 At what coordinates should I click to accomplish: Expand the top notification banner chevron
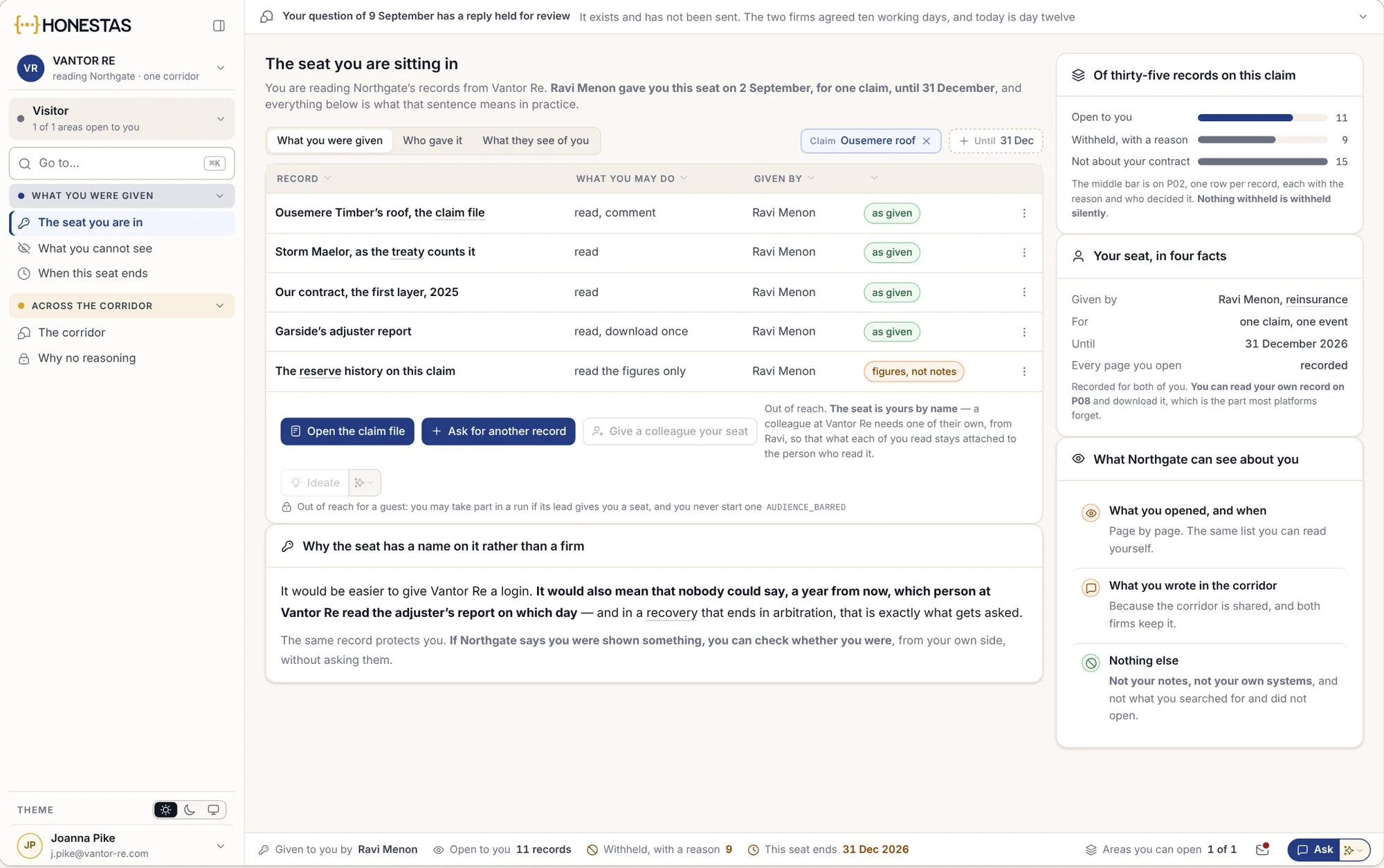pos(1363,17)
